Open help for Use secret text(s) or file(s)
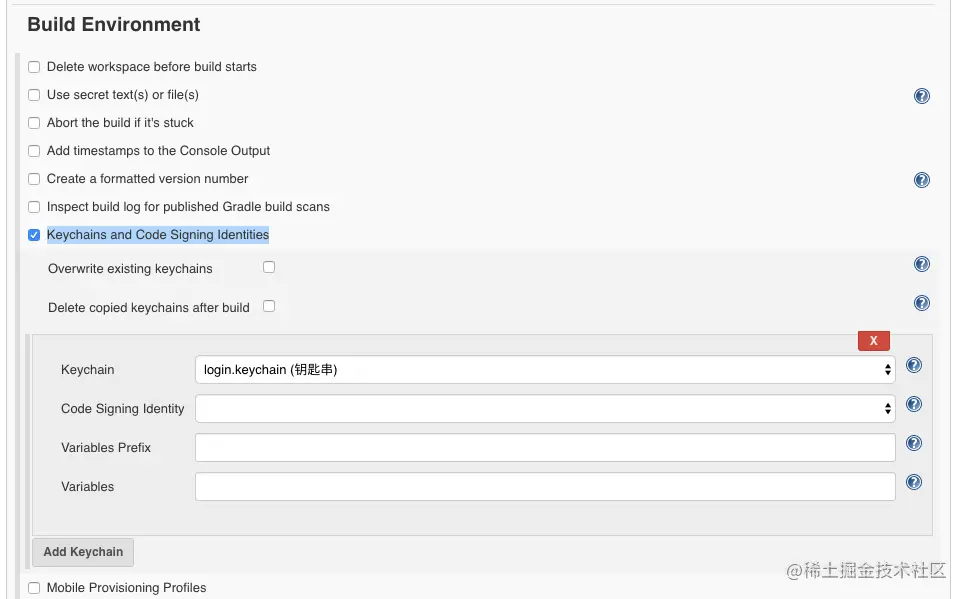Viewport: 965px width, 599px height. (922, 96)
